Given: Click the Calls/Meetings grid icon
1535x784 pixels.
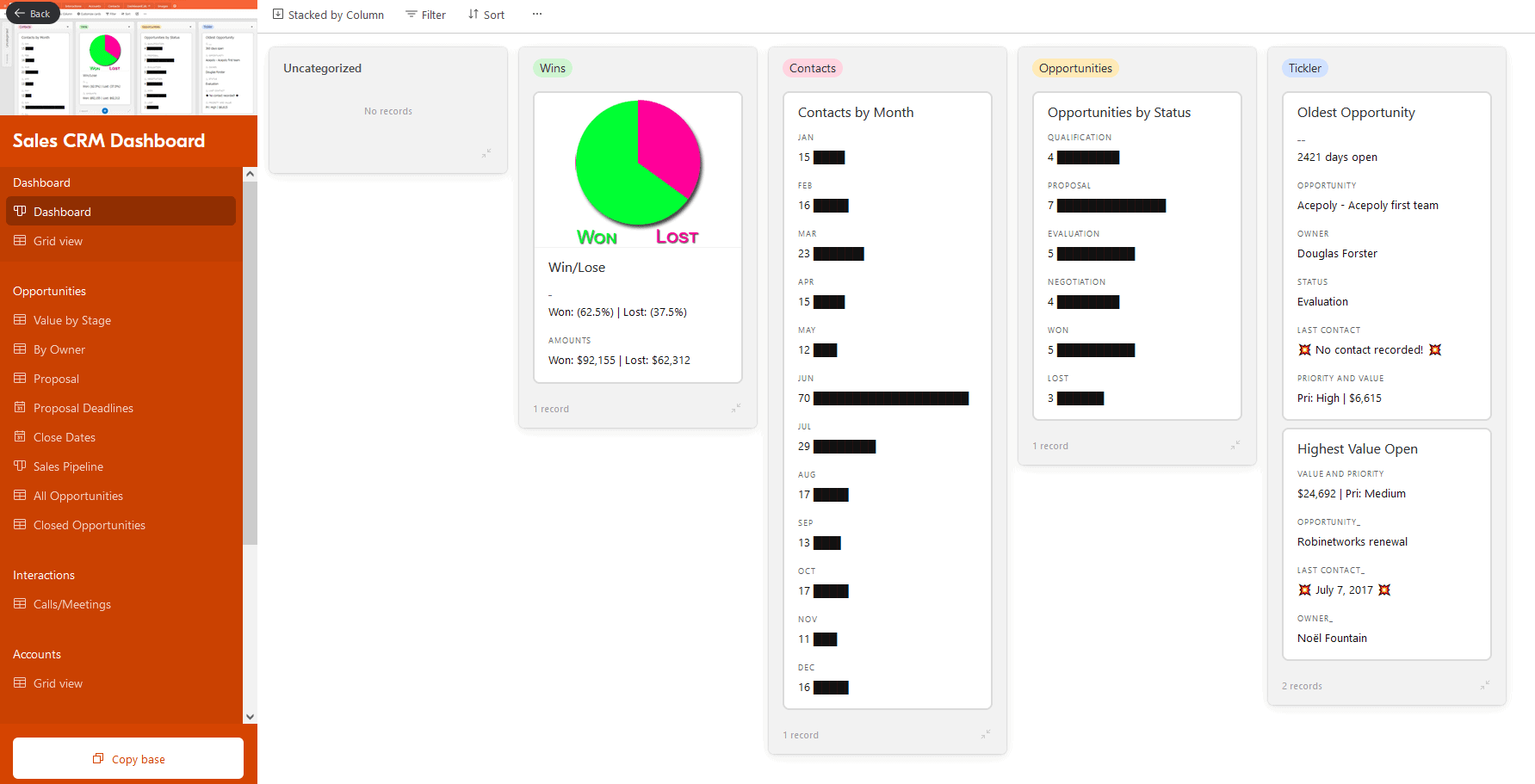Looking at the screenshot, I should tap(19, 603).
